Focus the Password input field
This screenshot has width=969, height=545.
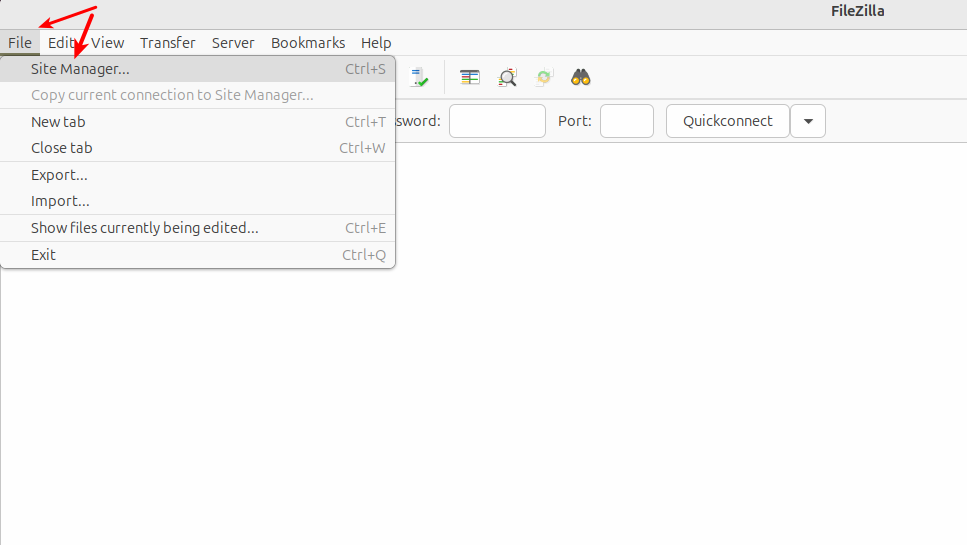pos(497,121)
